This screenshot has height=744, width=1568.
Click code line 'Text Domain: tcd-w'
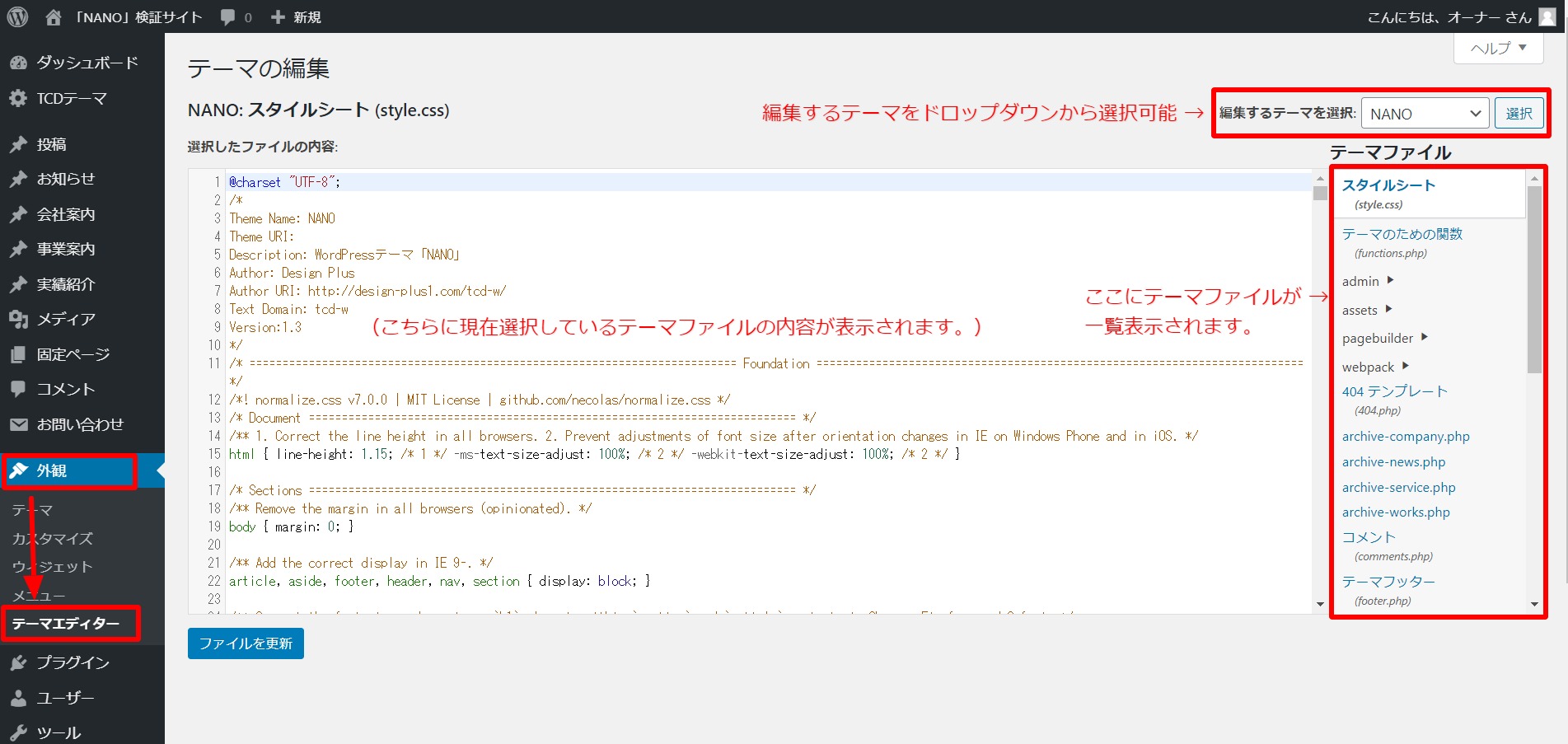click(288, 309)
